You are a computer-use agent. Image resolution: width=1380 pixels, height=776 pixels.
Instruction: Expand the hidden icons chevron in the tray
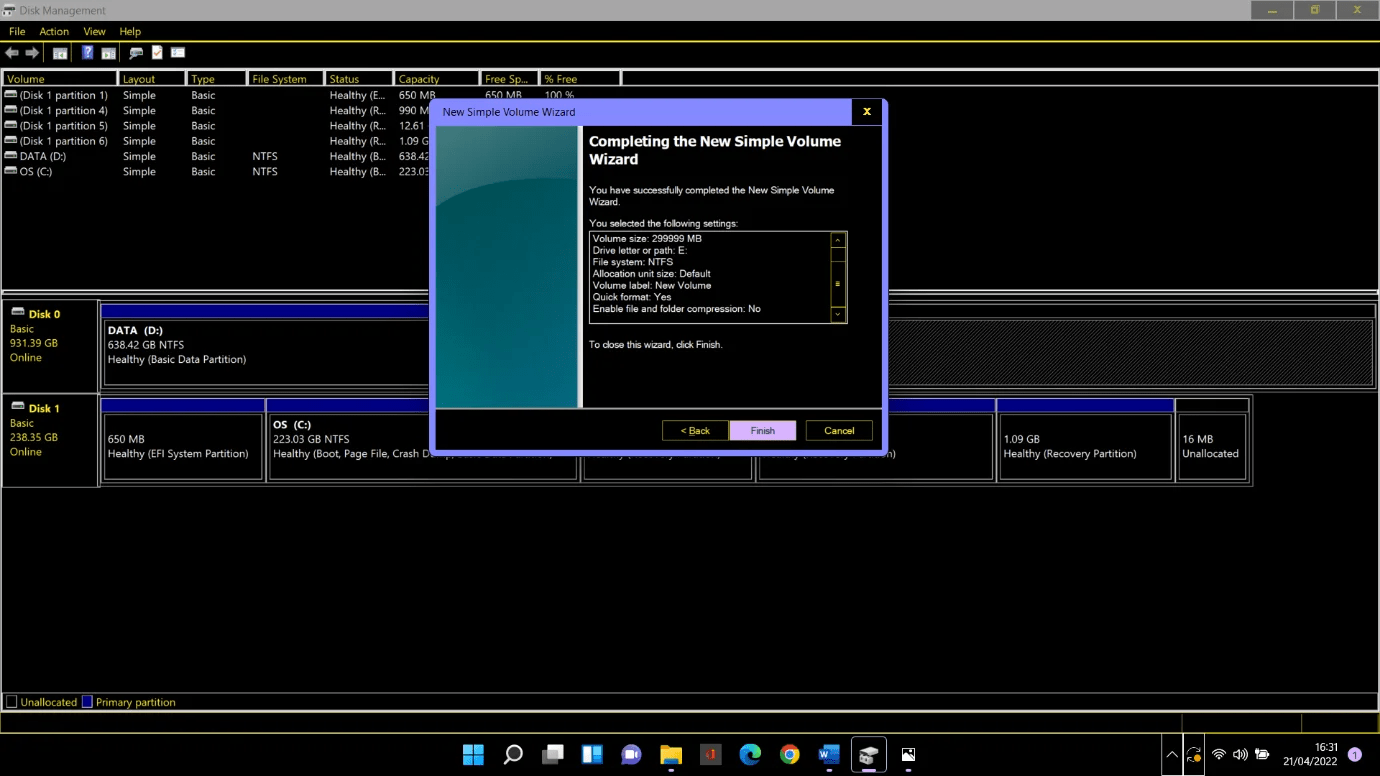(1171, 755)
